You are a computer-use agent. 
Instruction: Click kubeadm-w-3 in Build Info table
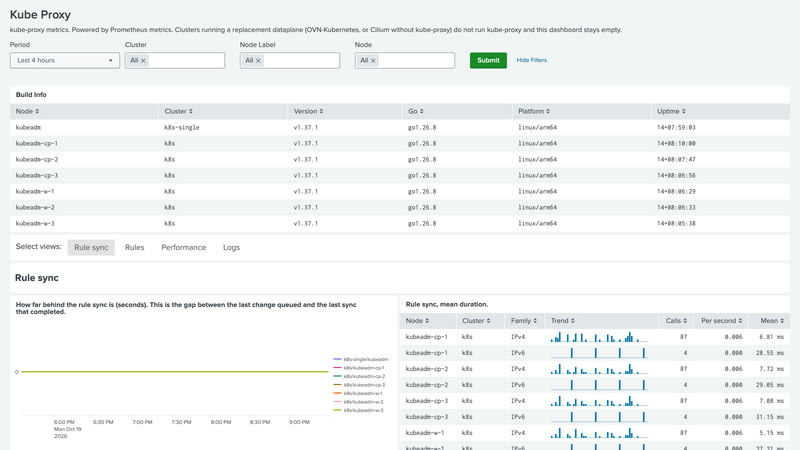click(x=35, y=223)
